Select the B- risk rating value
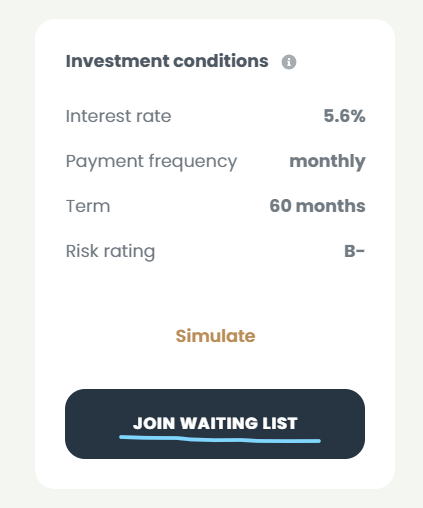 coord(354,251)
